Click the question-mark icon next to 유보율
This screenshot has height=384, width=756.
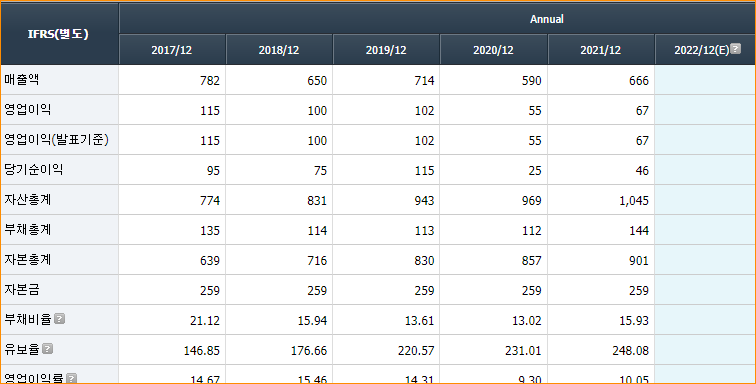[47, 348]
